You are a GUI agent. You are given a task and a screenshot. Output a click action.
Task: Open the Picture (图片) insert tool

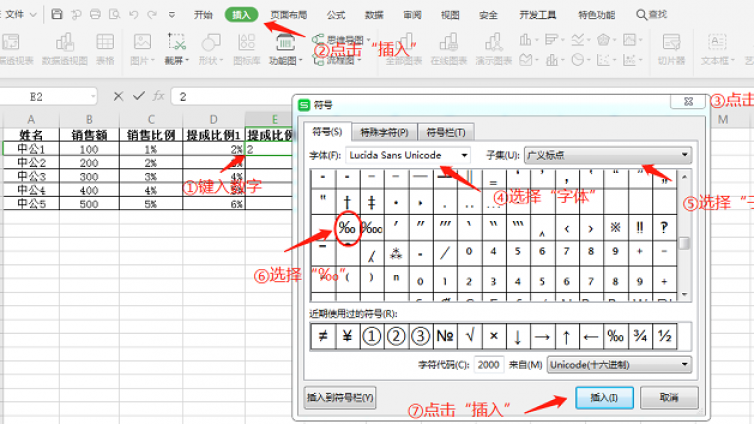tap(142, 49)
